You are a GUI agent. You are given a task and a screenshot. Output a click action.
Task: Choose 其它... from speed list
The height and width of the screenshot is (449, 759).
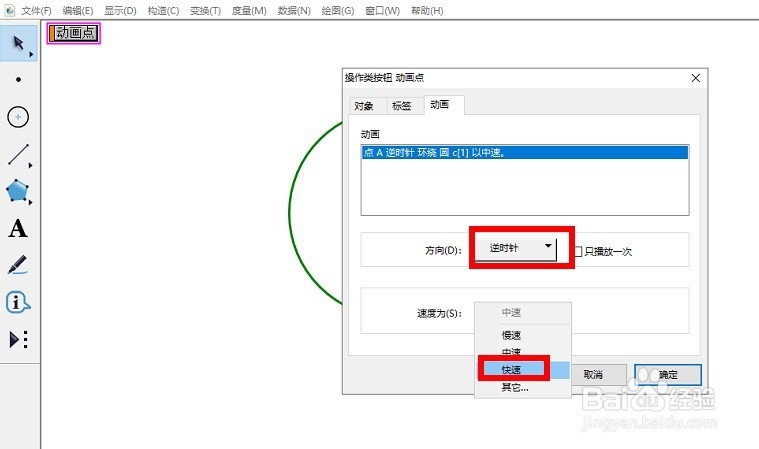(515, 387)
